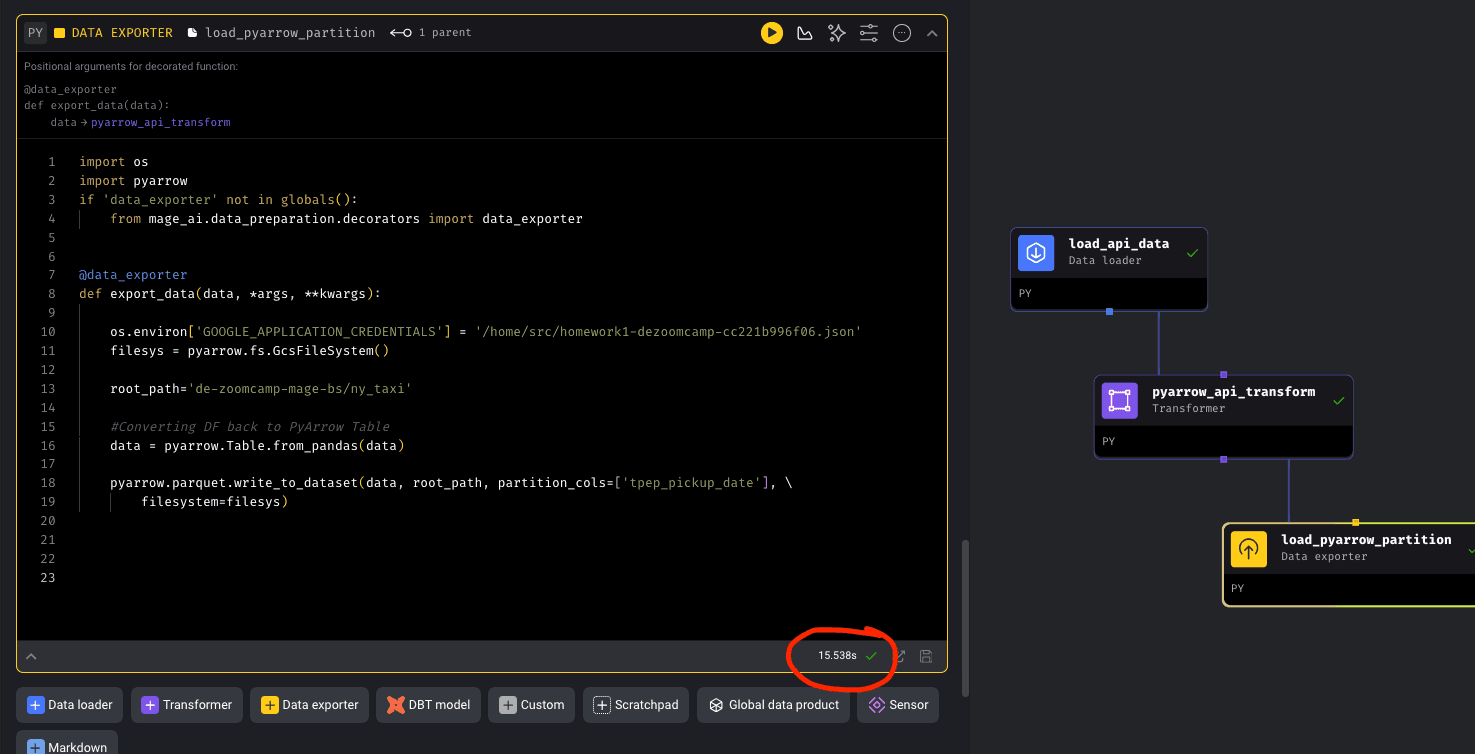
Task: Add a Transformer block
Action: click(187, 705)
